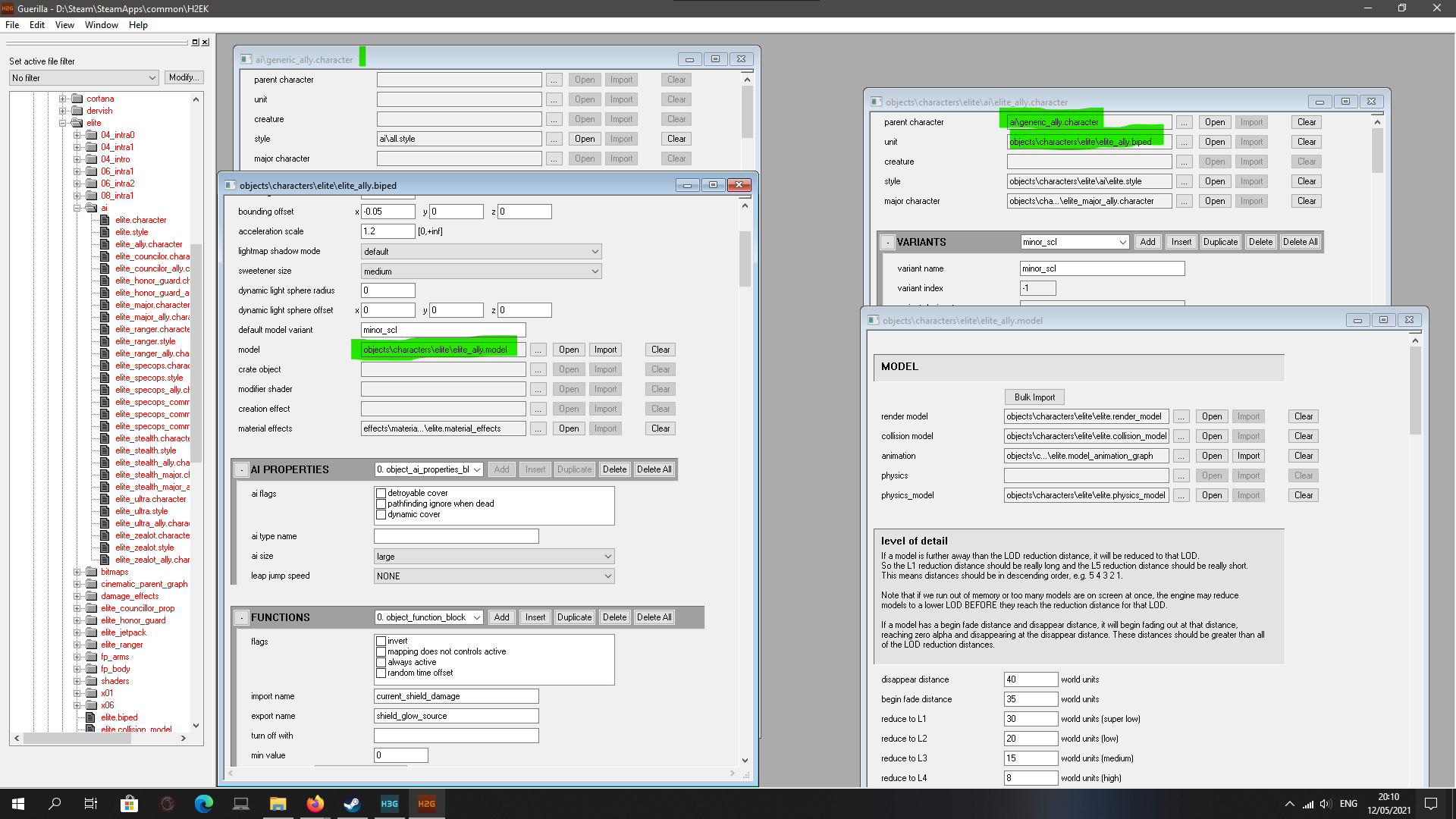Click the elite_ally.character file icon in tree
Viewport: 1456px width, 819px height.
(x=105, y=244)
